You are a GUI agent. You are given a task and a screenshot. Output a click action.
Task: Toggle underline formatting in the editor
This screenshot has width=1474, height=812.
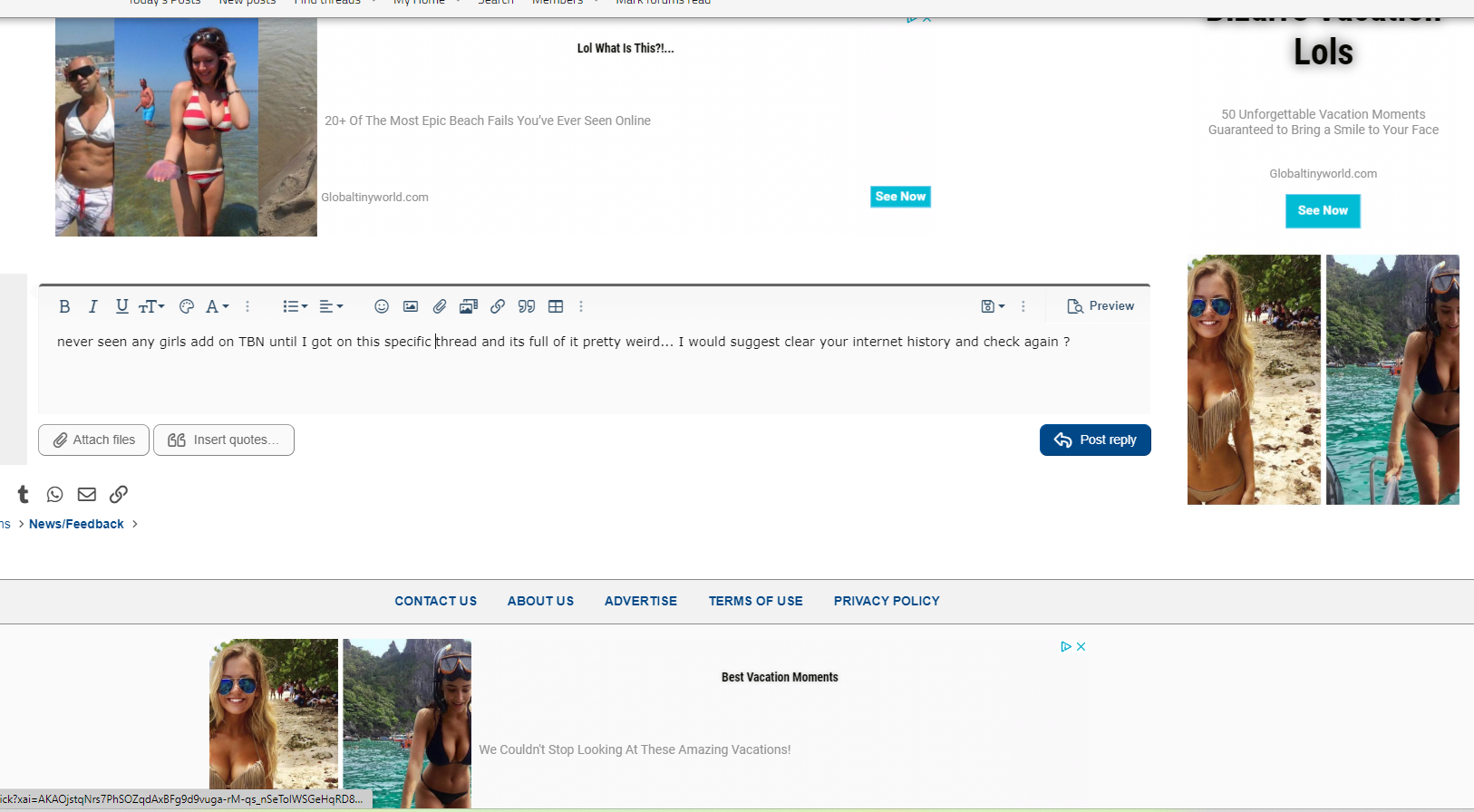pyautogui.click(x=121, y=306)
